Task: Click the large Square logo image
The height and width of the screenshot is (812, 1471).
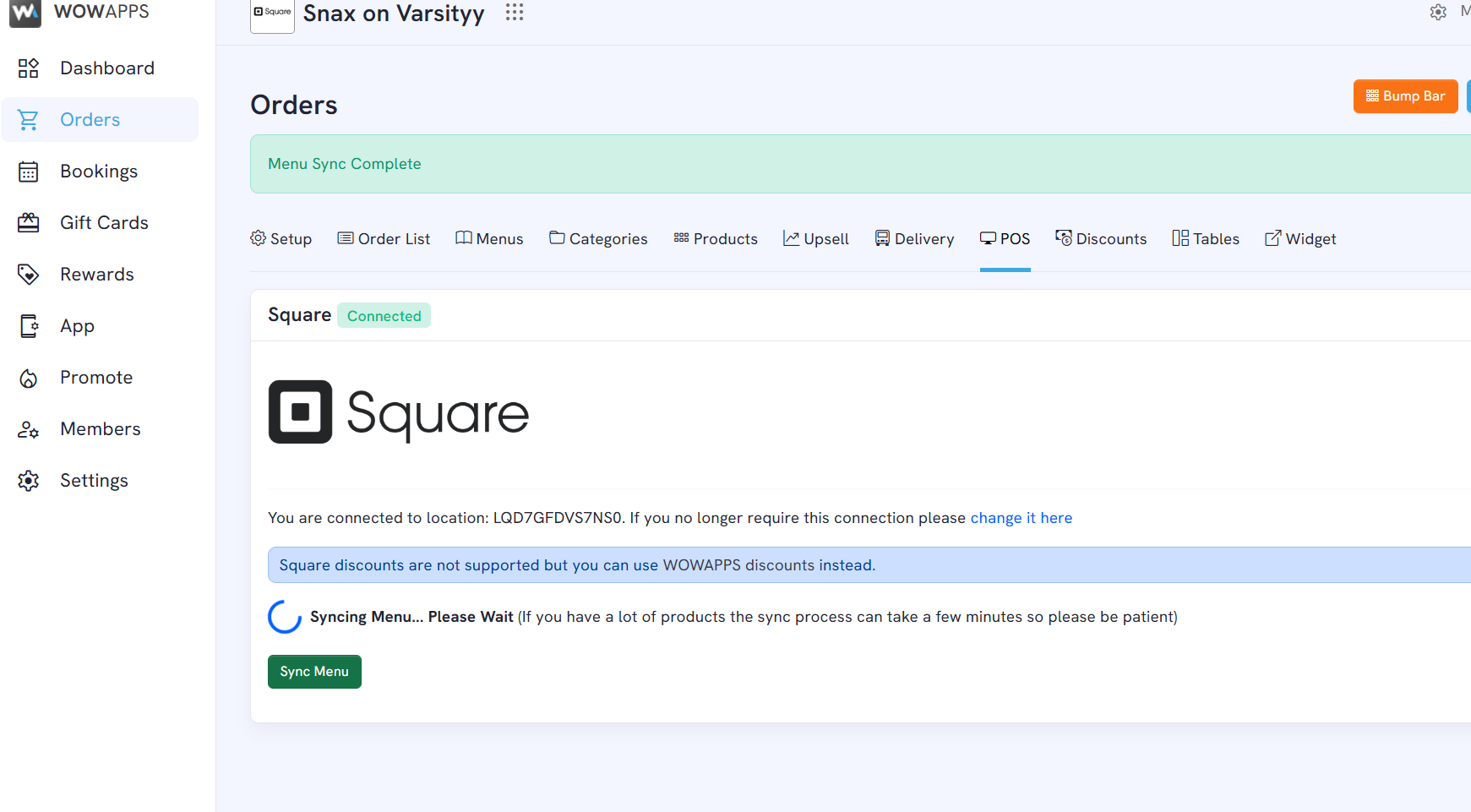Action: [399, 412]
